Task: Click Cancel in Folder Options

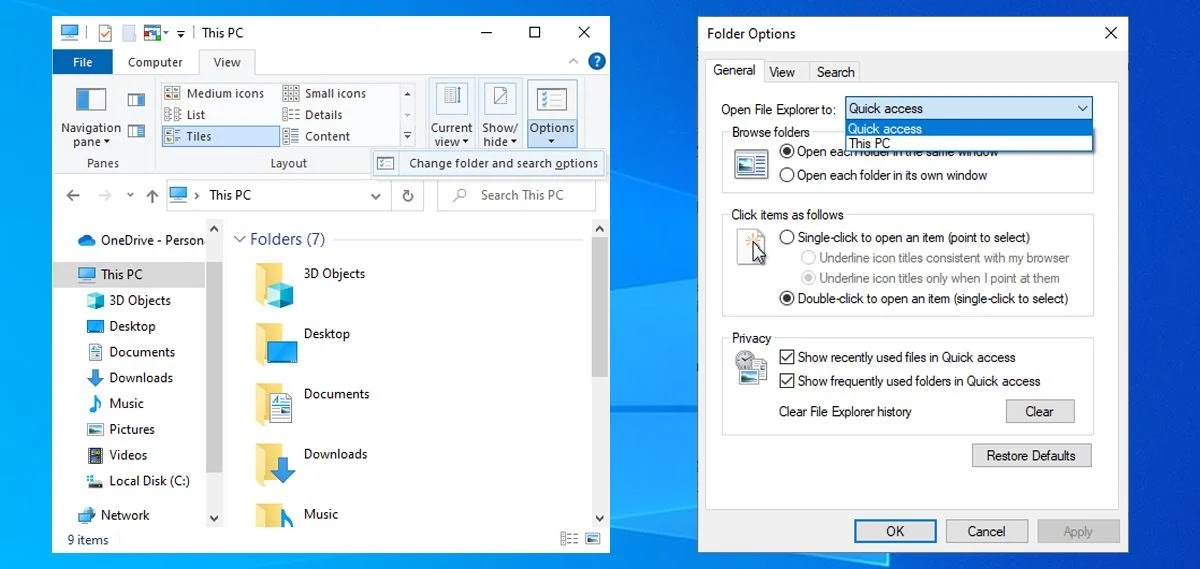Action: (986, 531)
